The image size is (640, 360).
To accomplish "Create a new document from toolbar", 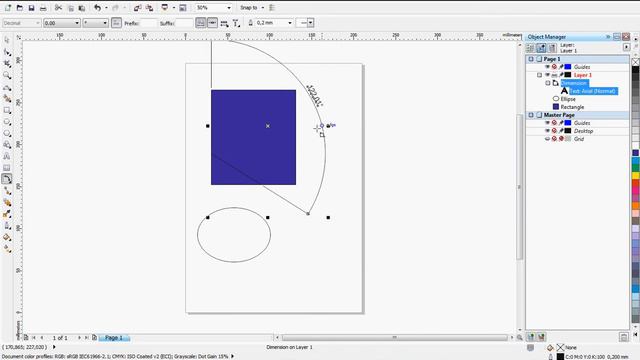I will [x=8, y=8].
